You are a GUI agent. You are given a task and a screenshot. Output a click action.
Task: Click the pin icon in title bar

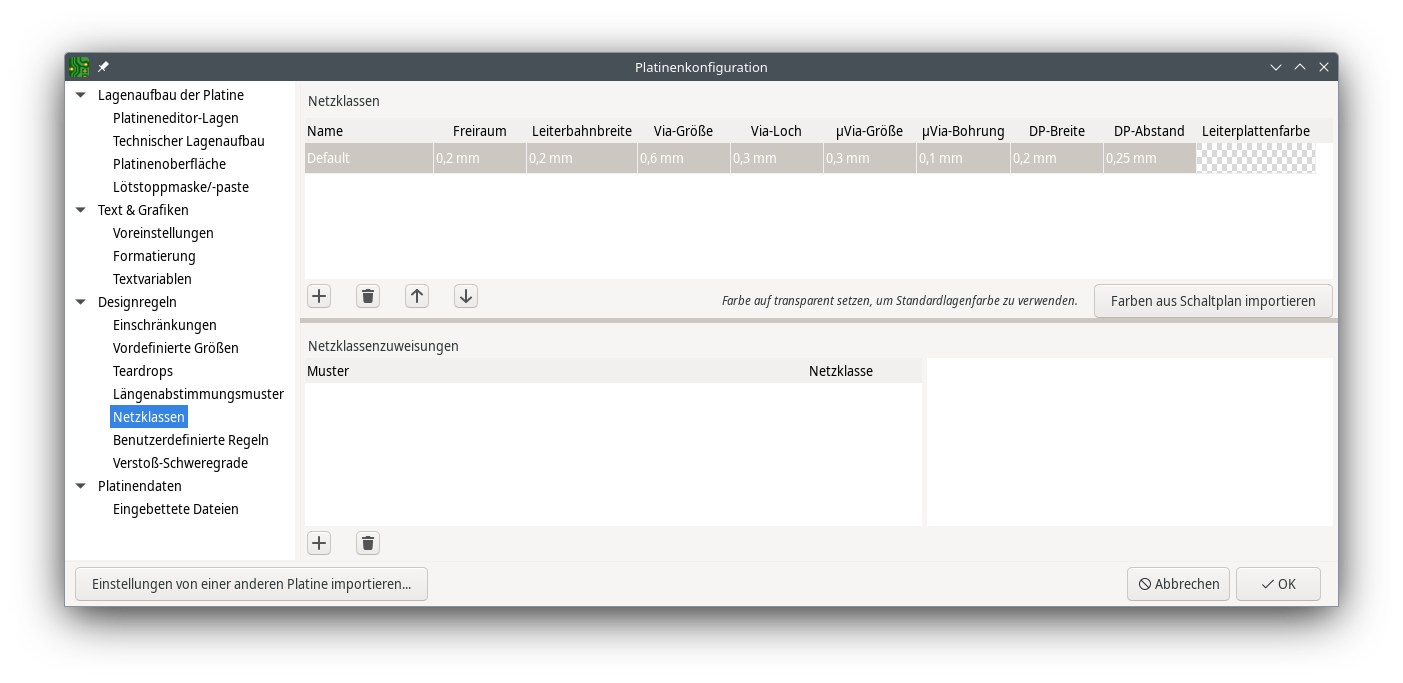click(x=103, y=67)
